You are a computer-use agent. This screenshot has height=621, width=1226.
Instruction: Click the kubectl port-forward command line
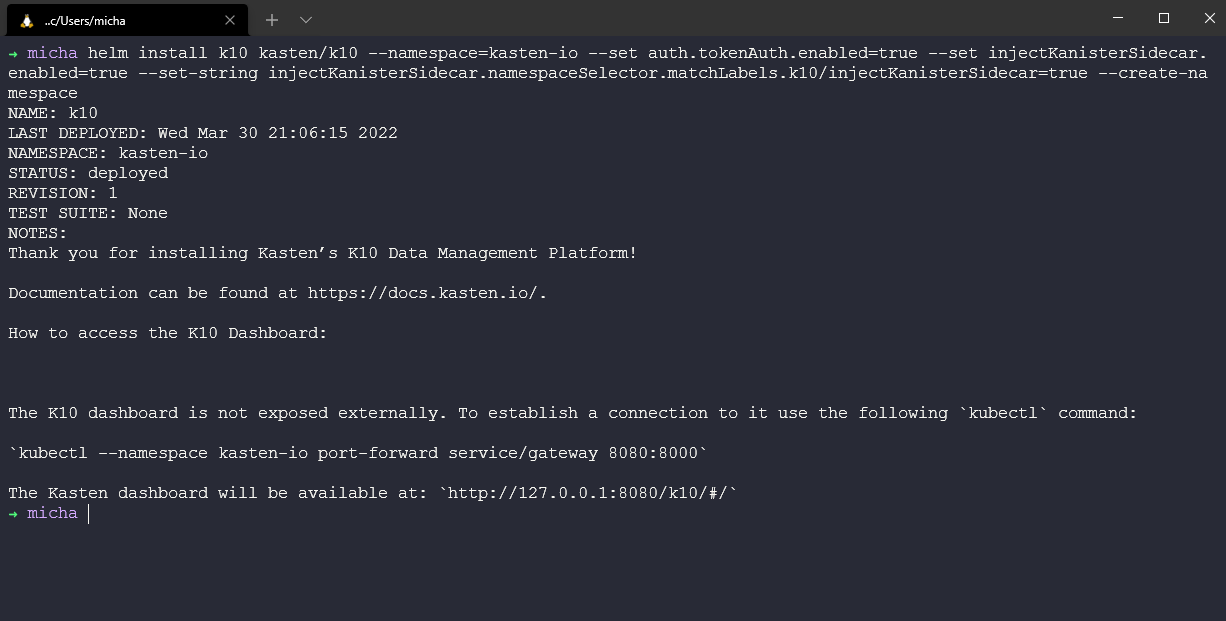[x=358, y=453]
